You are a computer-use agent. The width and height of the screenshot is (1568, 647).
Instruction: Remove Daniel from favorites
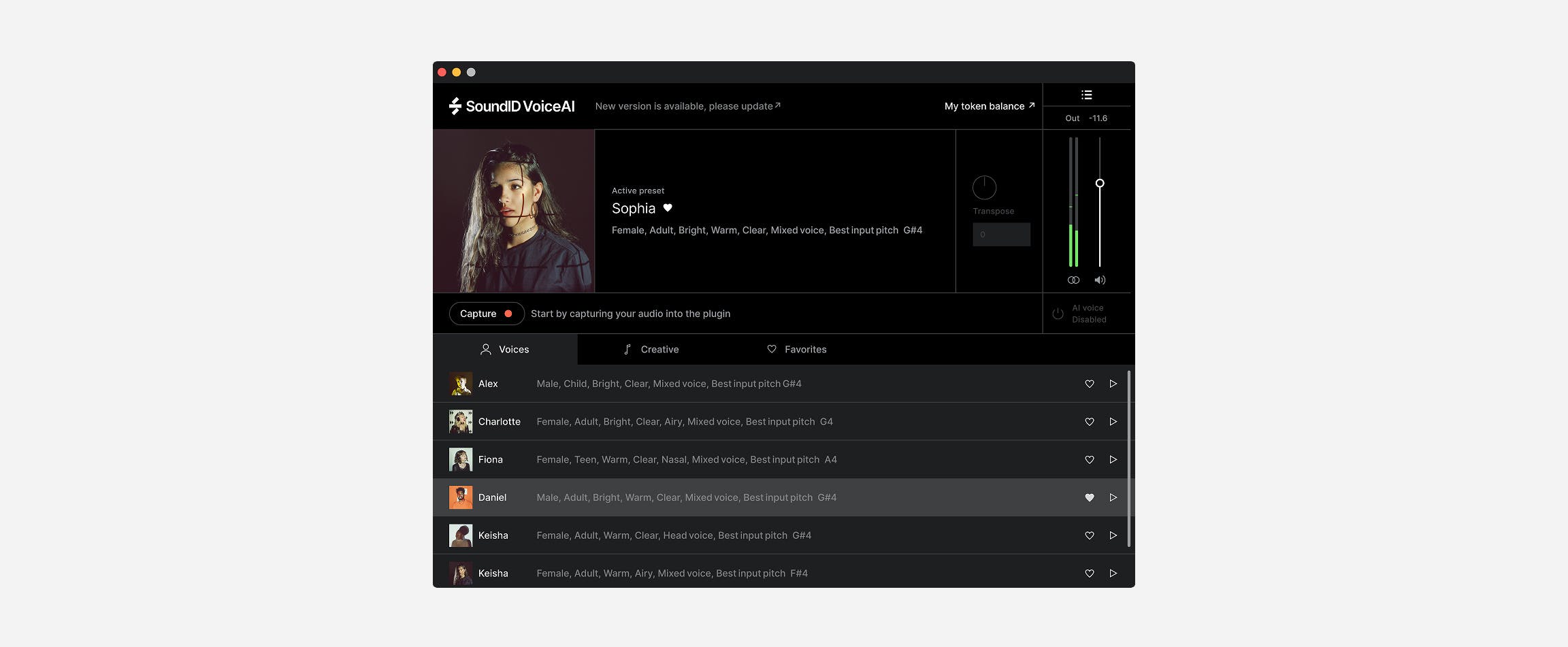(x=1089, y=497)
